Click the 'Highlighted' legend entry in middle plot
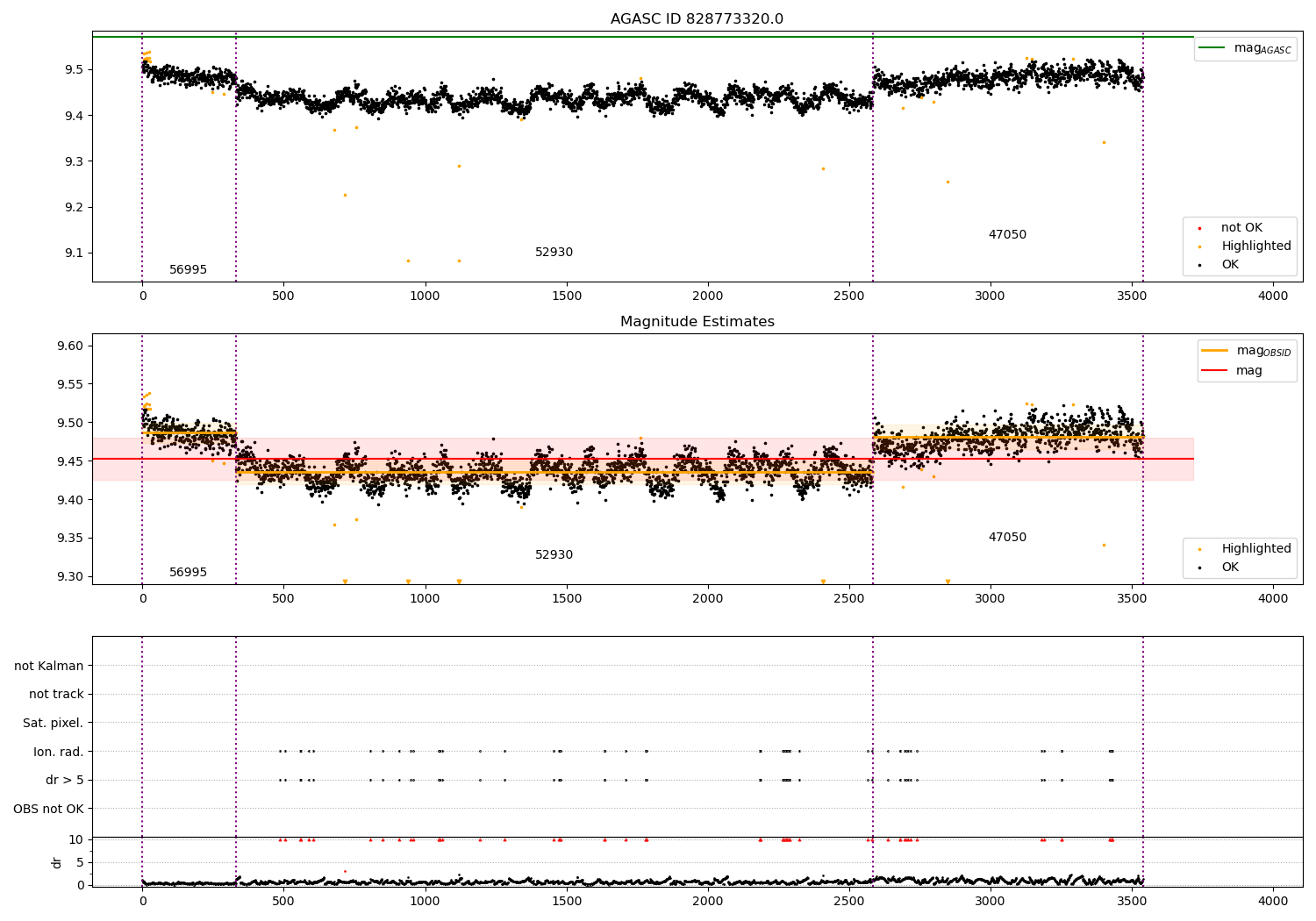This screenshot has width=1316, height=921. [1239, 549]
